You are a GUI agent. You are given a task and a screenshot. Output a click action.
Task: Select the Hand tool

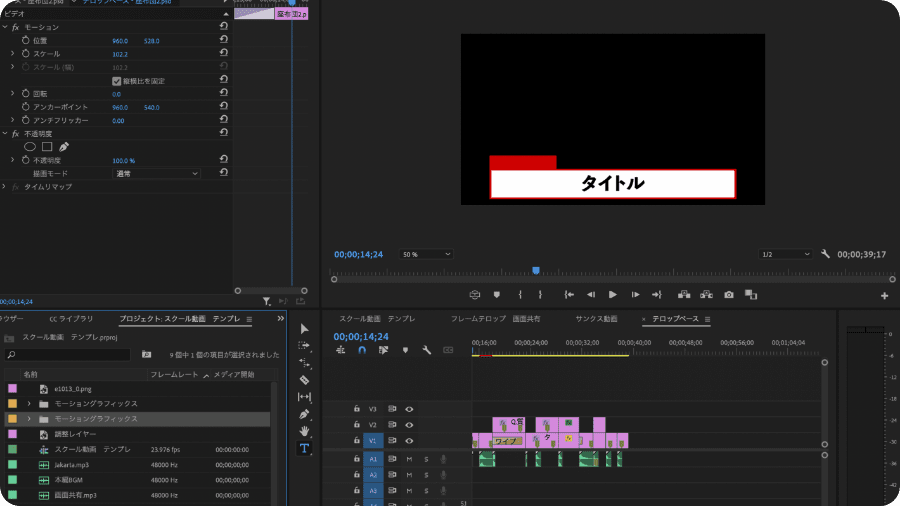coord(305,431)
